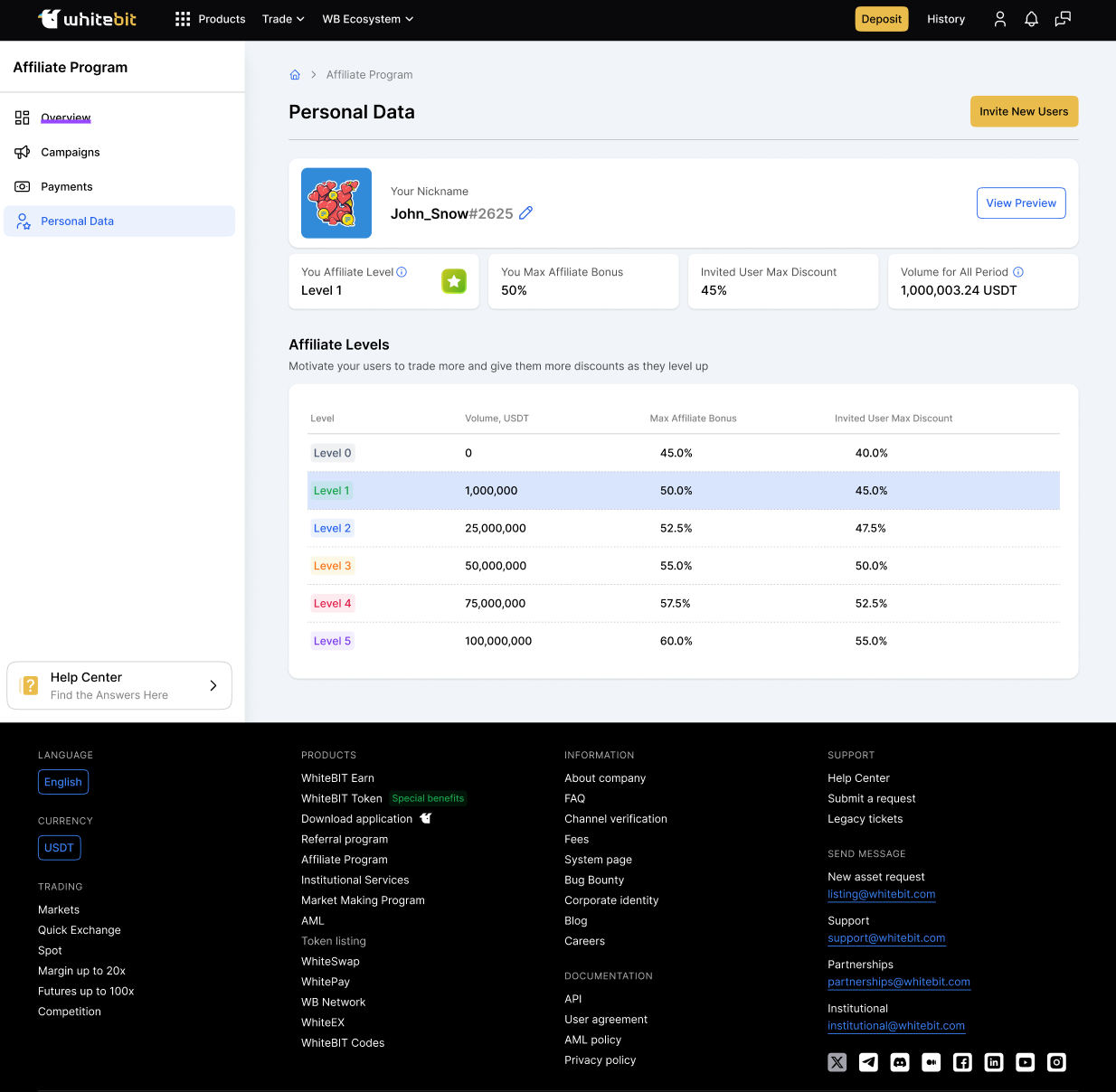Click the pencil icon to edit nickname
1116x1092 pixels.
525,213
